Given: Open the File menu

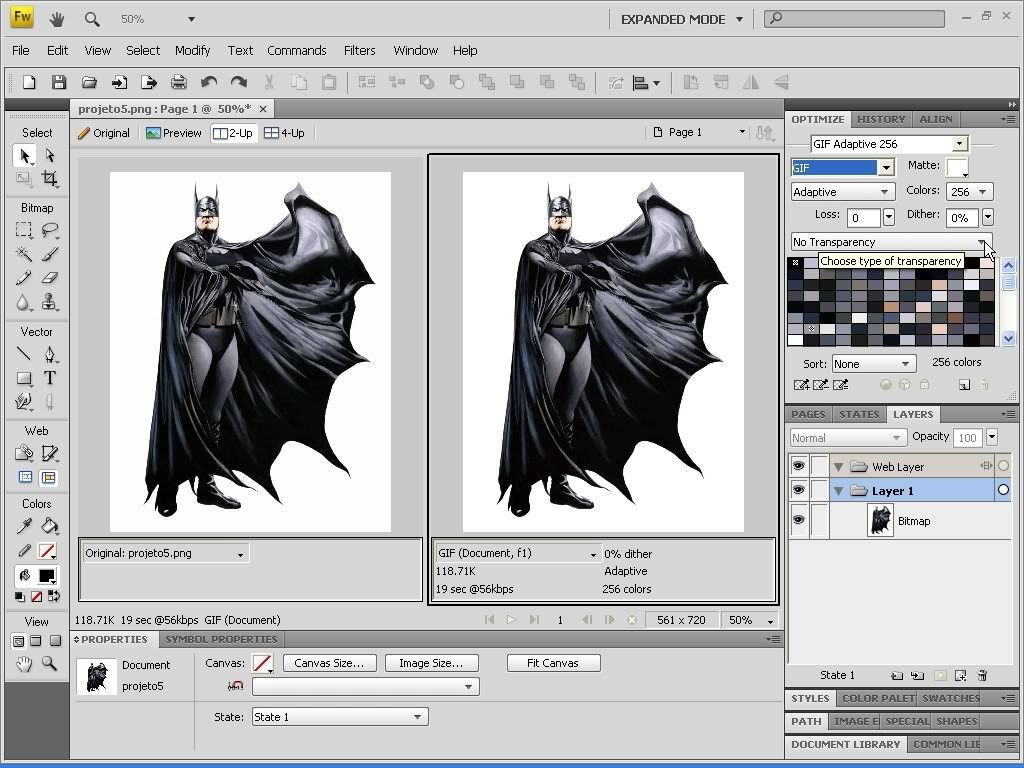Looking at the screenshot, I should pos(20,50).
